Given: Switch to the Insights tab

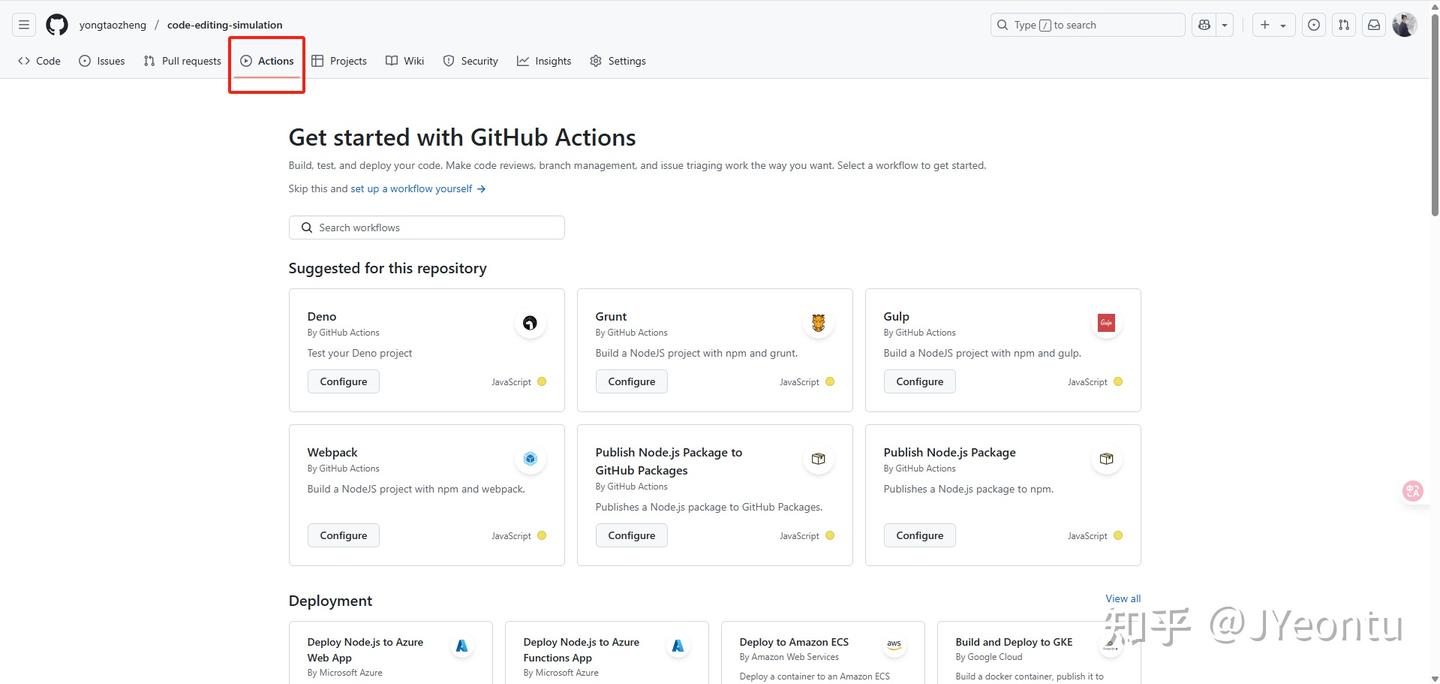Looking at the screenshot, I should tap(544, 61).
